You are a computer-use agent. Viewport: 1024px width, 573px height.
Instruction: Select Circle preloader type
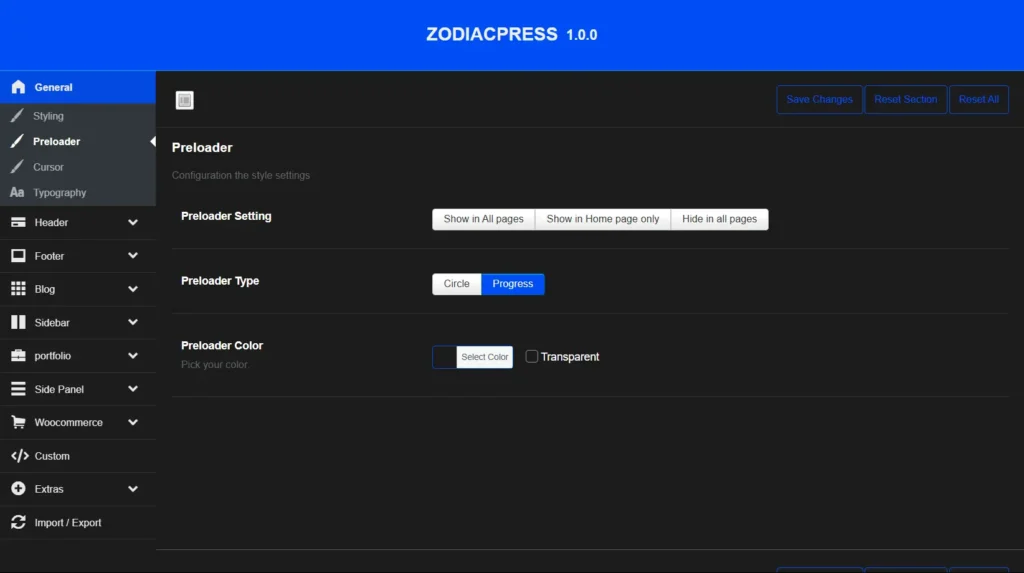[456, 284]
